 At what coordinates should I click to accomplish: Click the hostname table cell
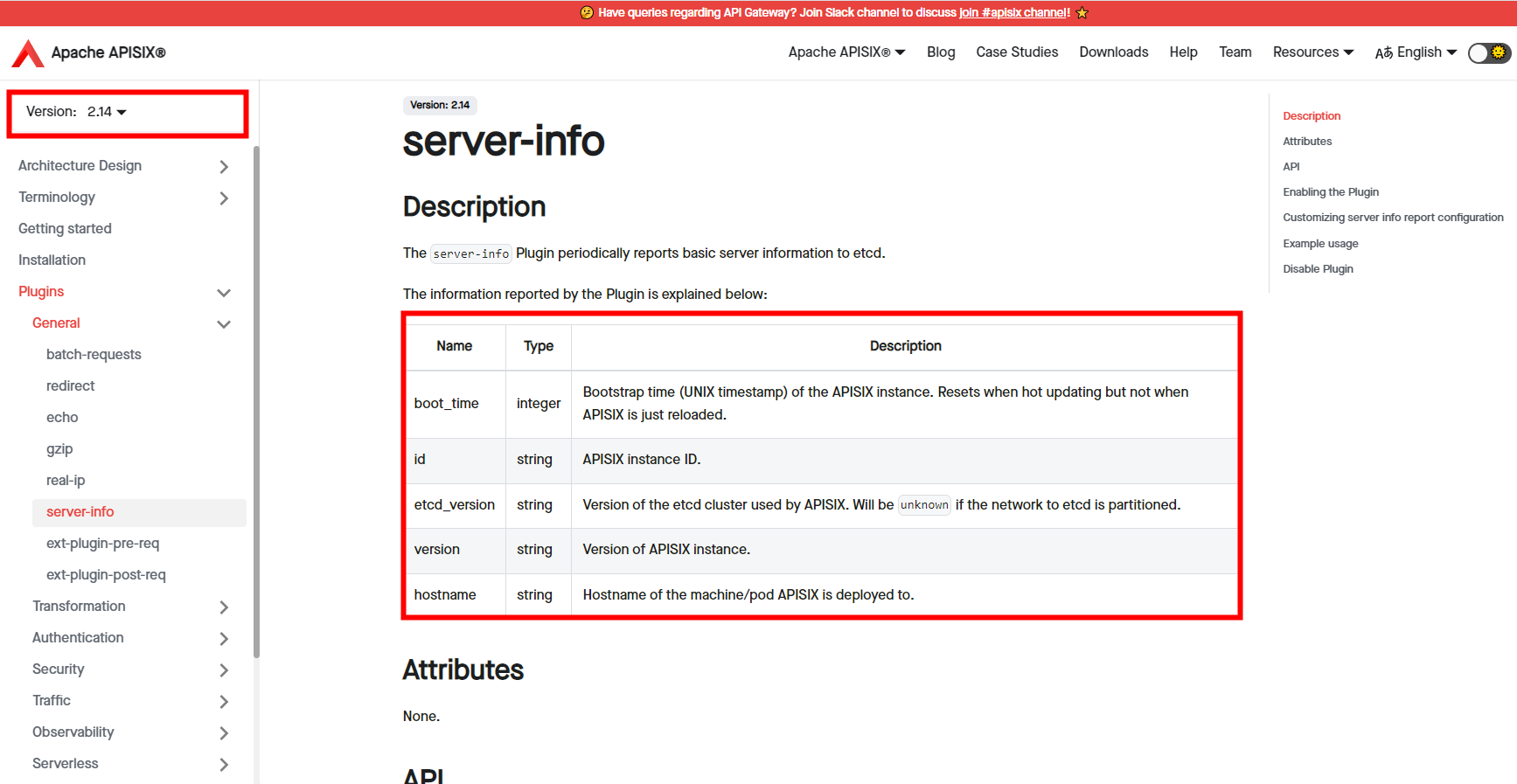pyautogui.click(x=456, y=595)
